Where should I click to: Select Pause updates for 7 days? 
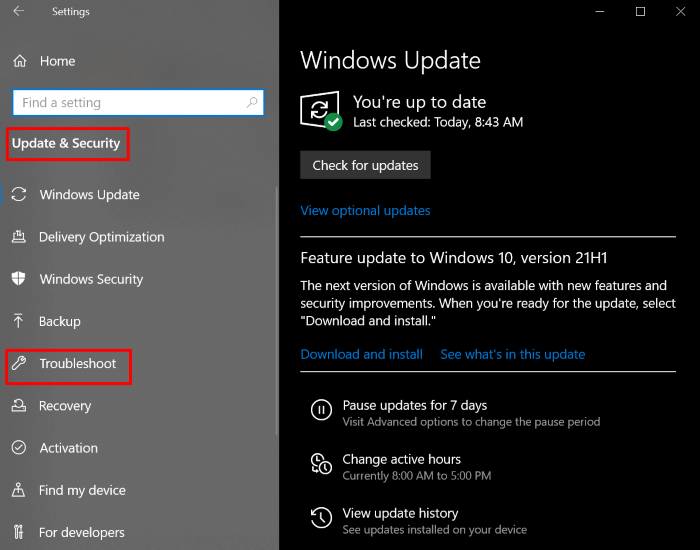point(414,406)
